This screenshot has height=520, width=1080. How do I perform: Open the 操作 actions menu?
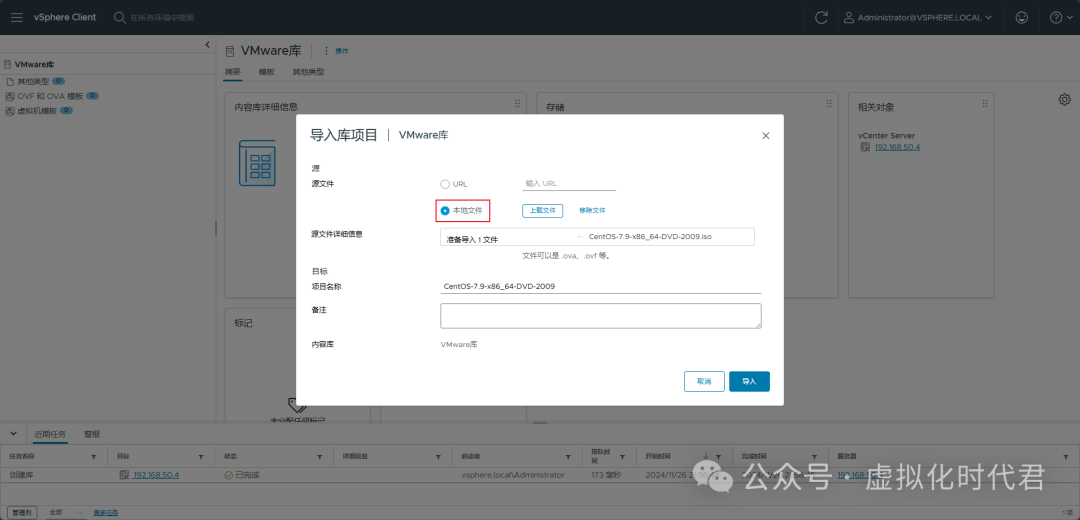(x=337, y=51)
